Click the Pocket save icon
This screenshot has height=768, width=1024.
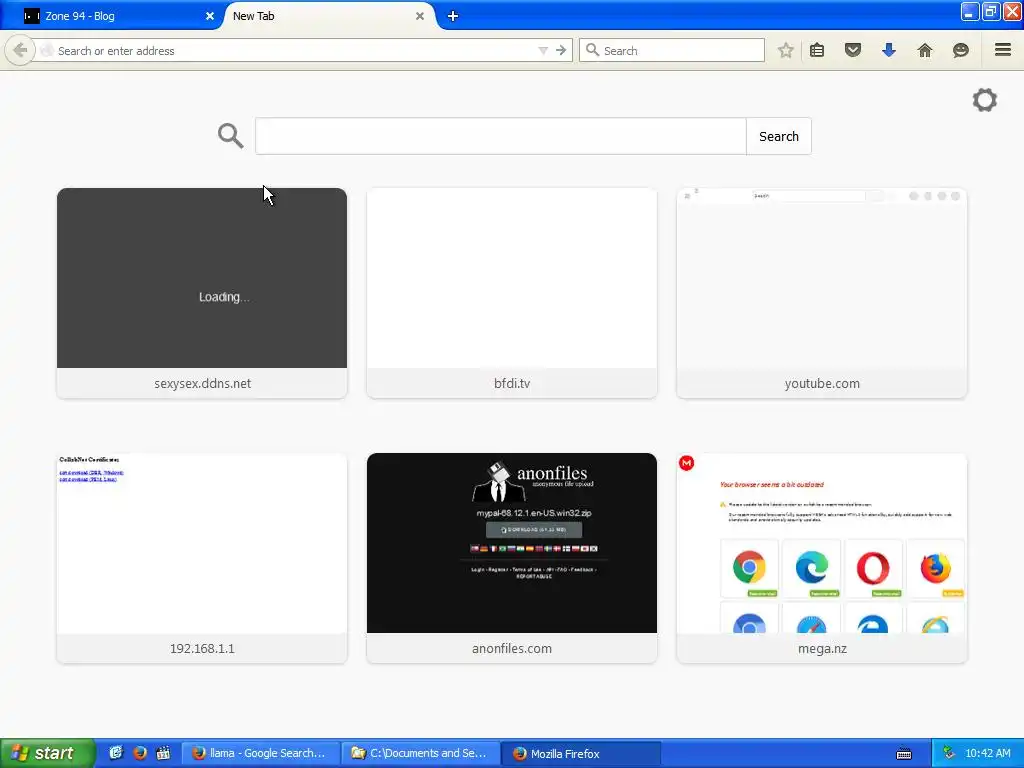(853, 50)
